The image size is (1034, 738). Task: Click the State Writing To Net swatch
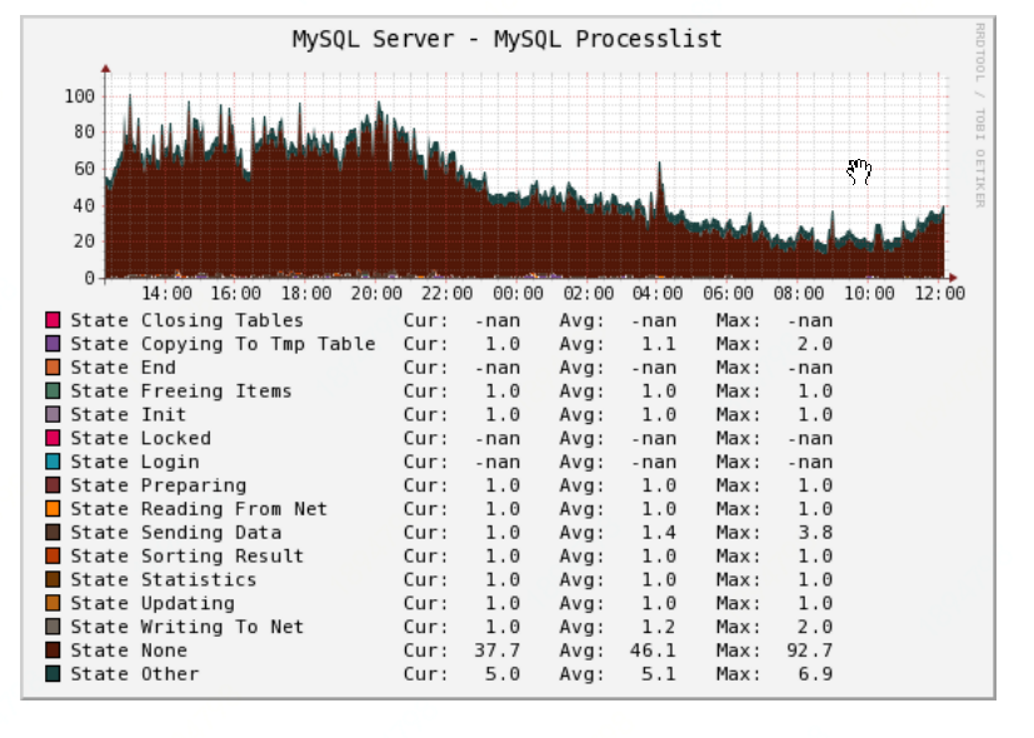[53, 627]
